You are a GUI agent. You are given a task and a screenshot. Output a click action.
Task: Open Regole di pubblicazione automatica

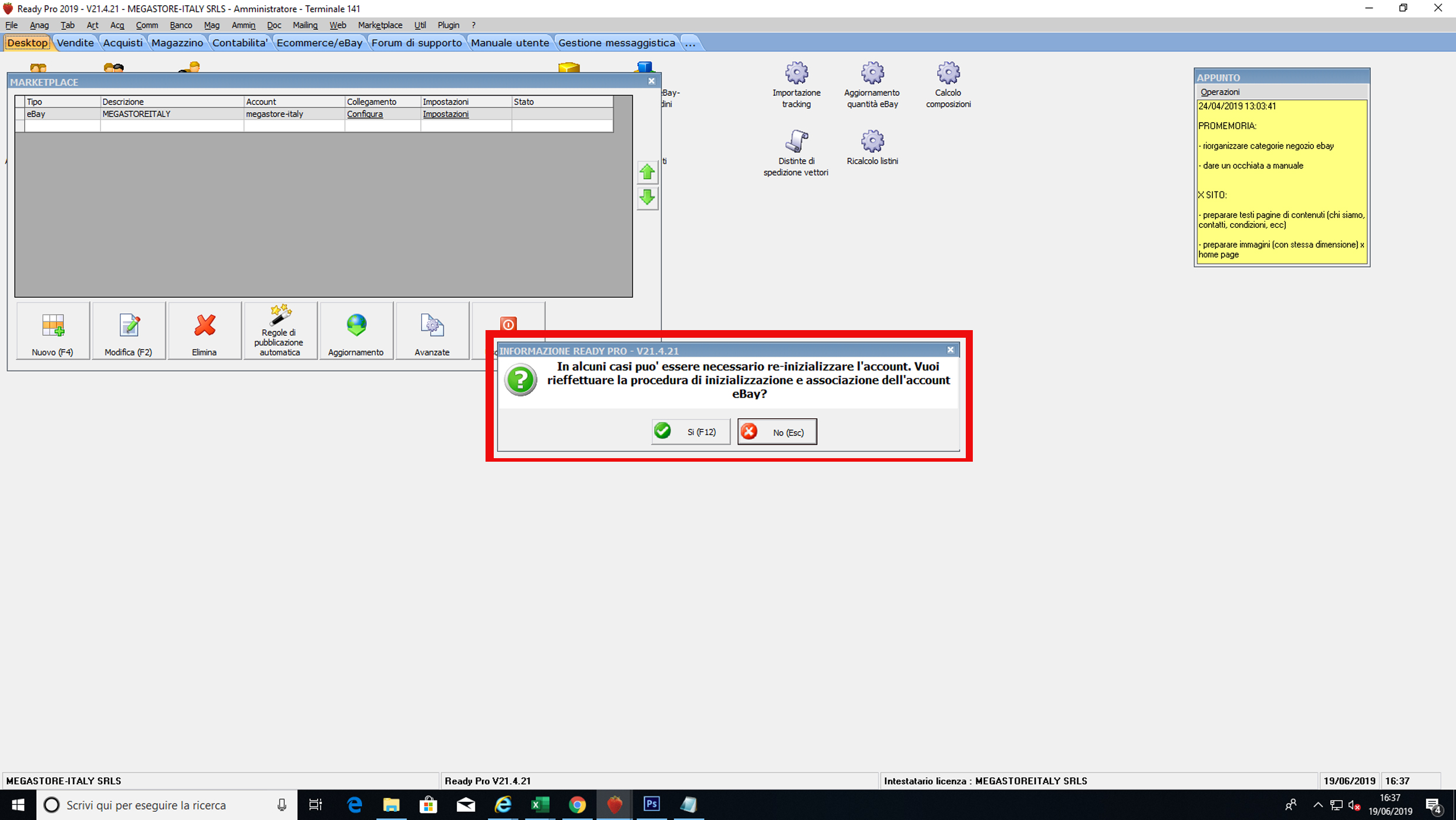(280, 331)
